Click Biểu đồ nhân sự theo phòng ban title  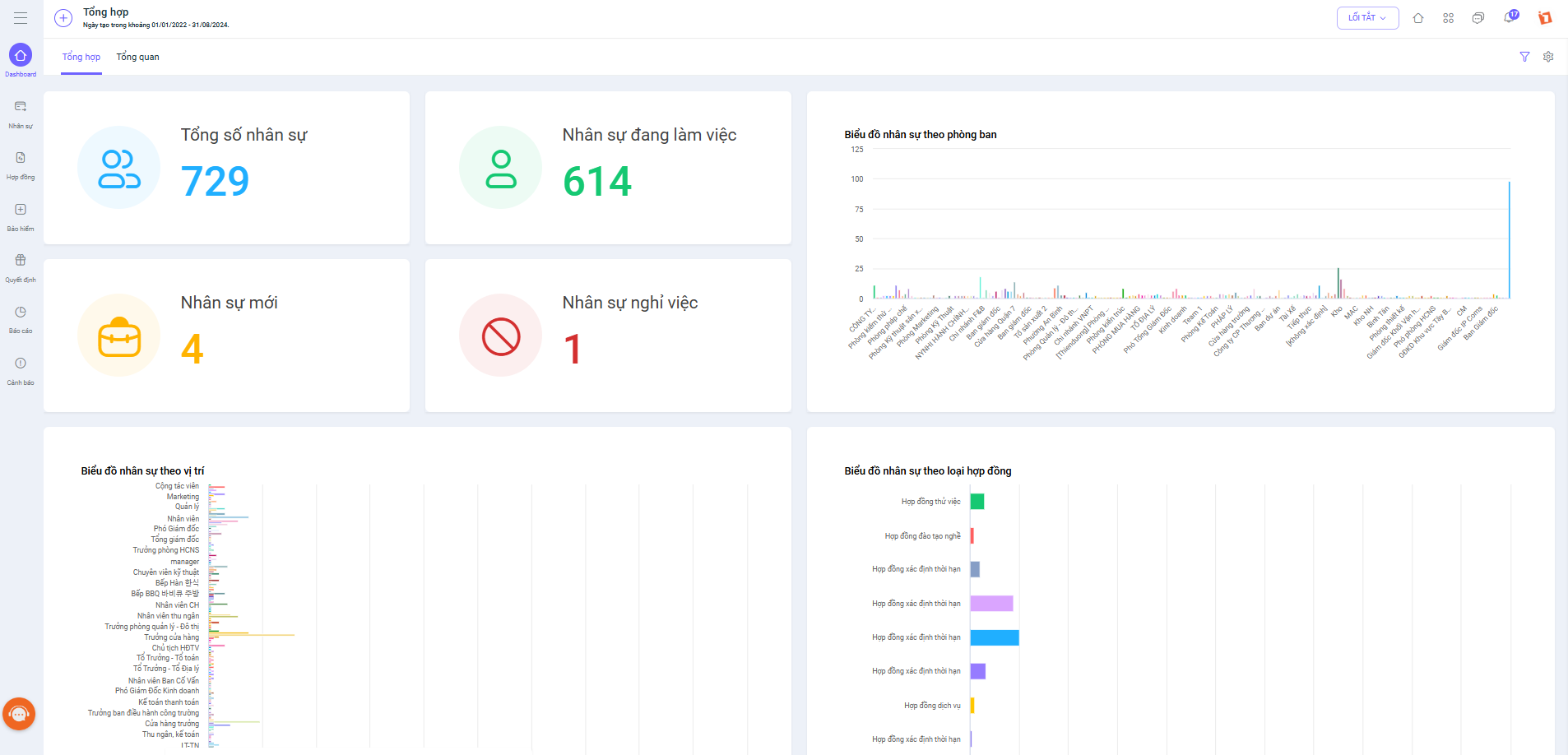point(921,134)
